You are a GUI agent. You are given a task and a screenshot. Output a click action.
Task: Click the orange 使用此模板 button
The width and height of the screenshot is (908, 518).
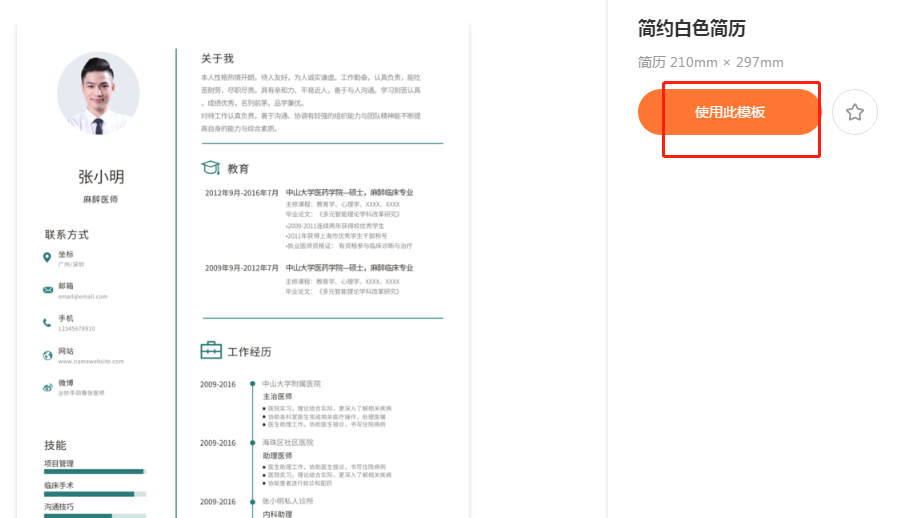(x=730, y=112)
